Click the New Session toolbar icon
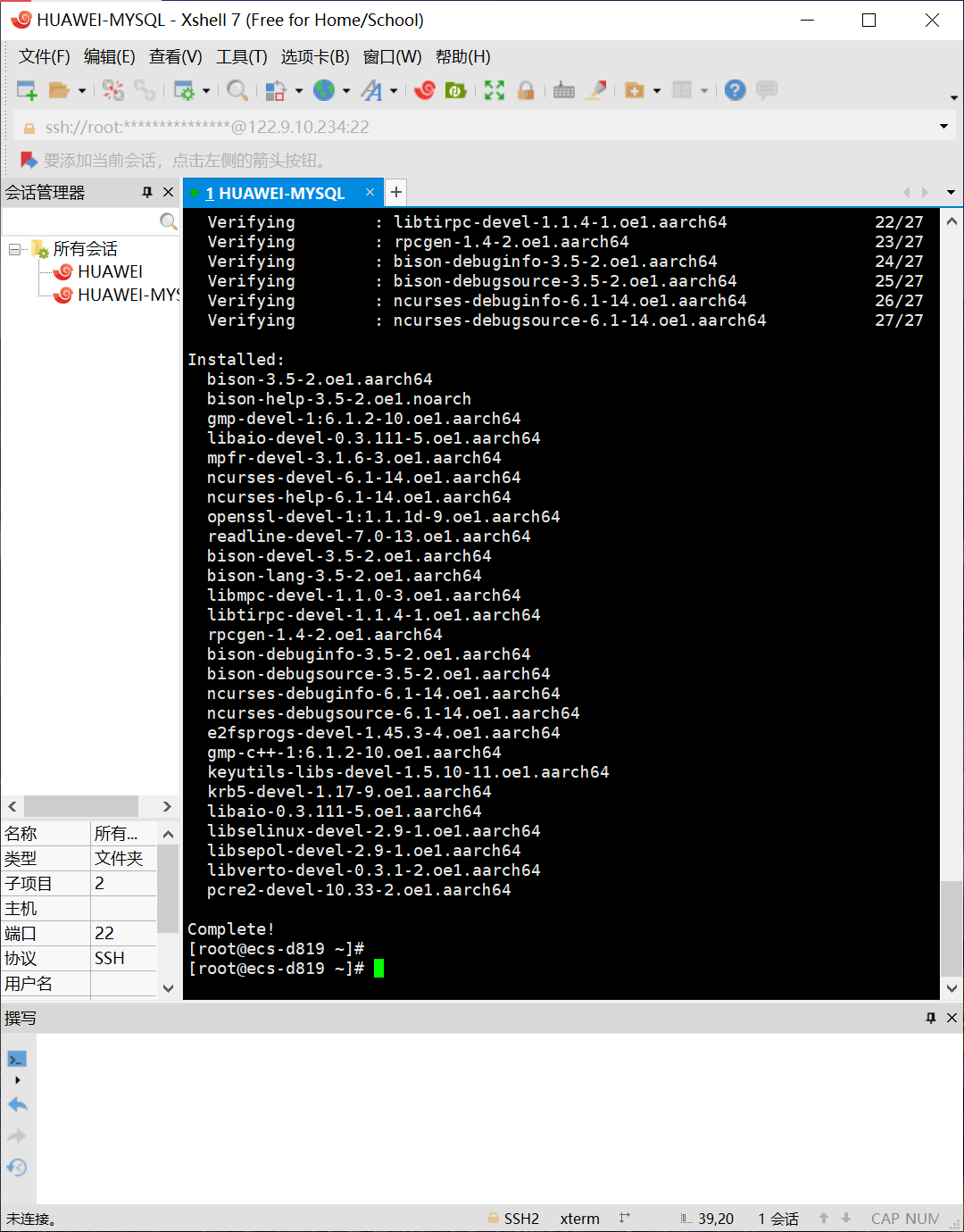 click(27, 90)
